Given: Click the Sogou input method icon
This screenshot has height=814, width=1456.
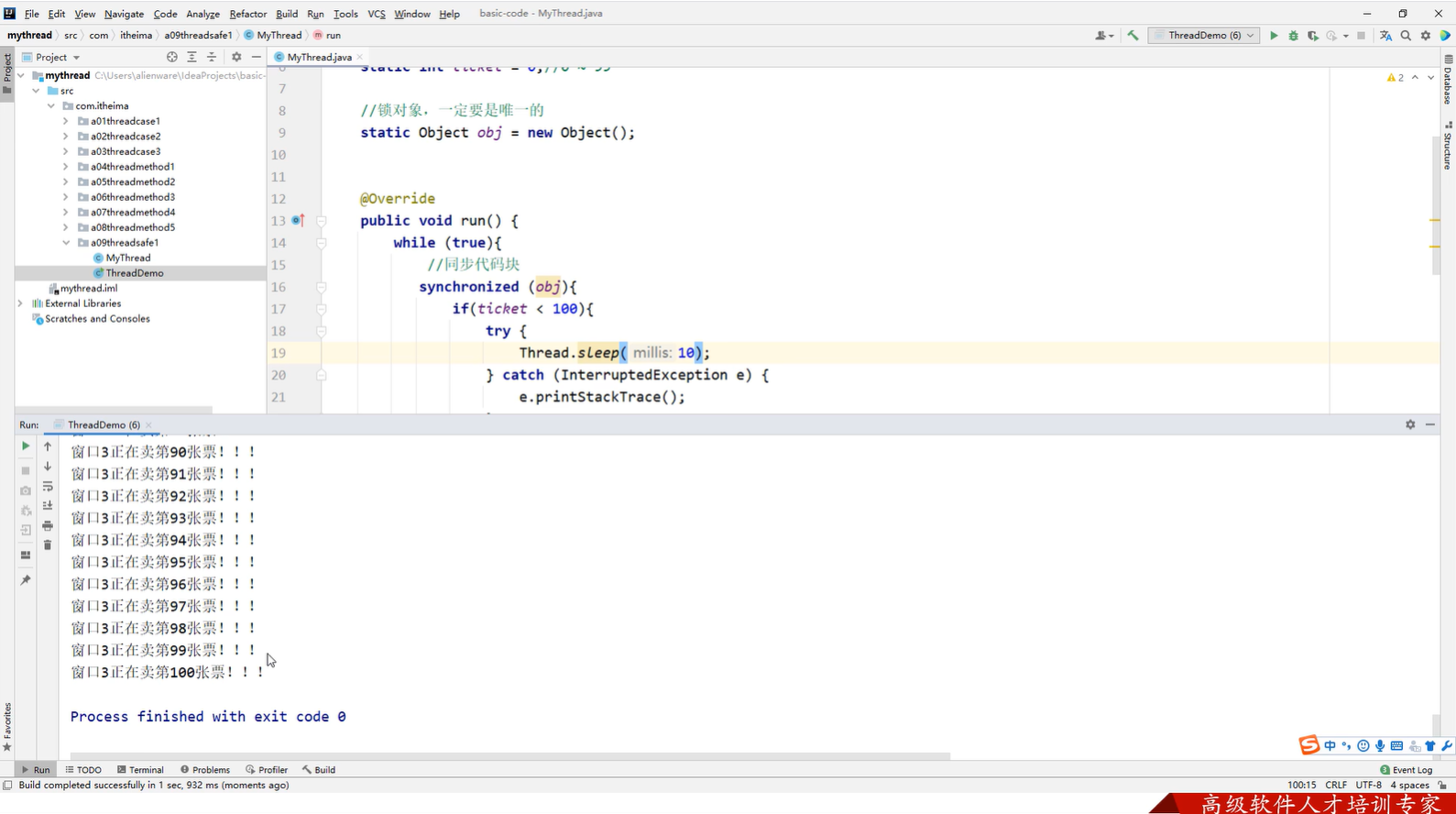Looking at the screenshot, I should pos(1309,745).
